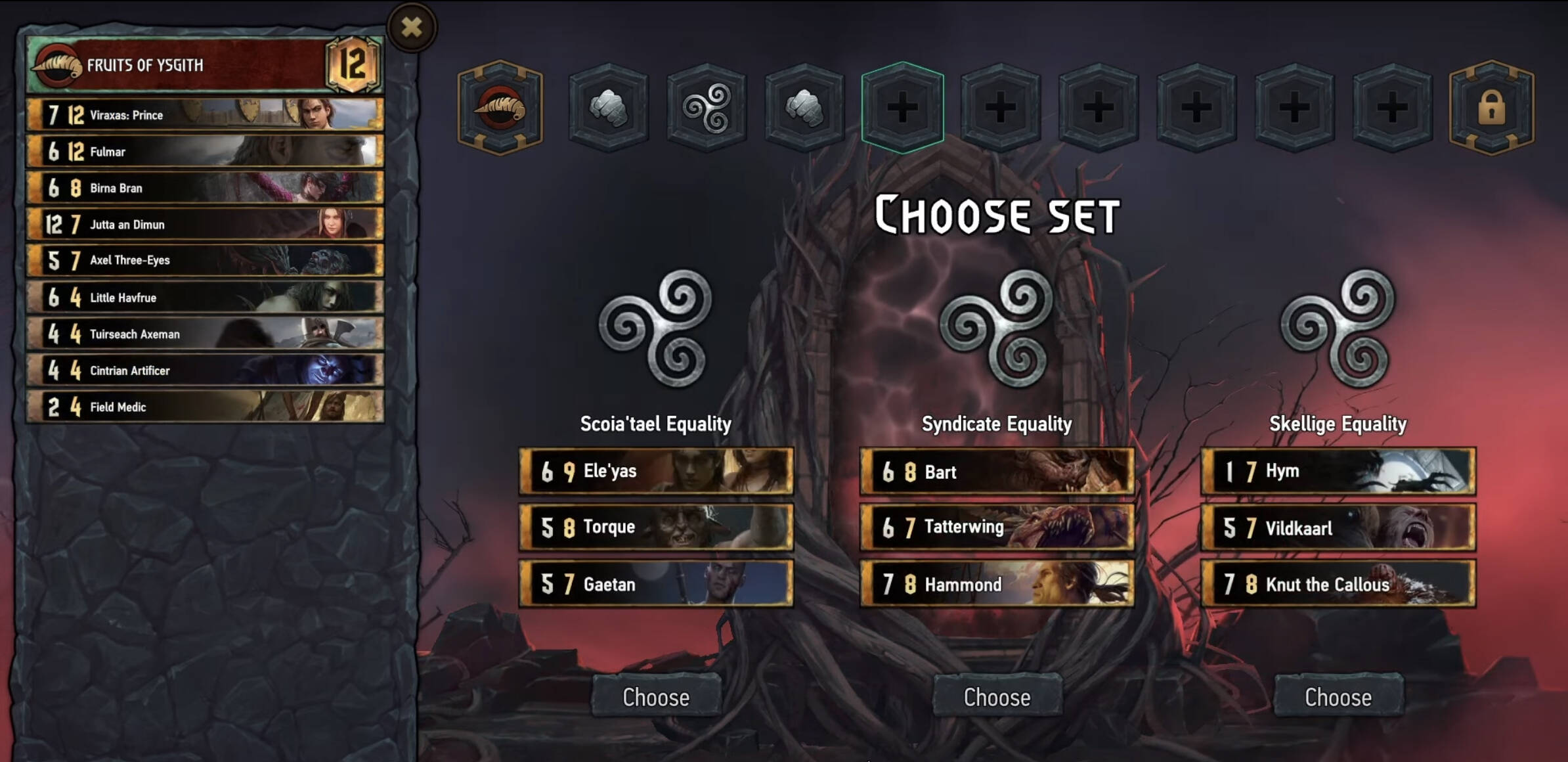The image size is (1568, 762).
Task: Click the Skellige Equality triskelion emblem
Action: pos(1338,327)
